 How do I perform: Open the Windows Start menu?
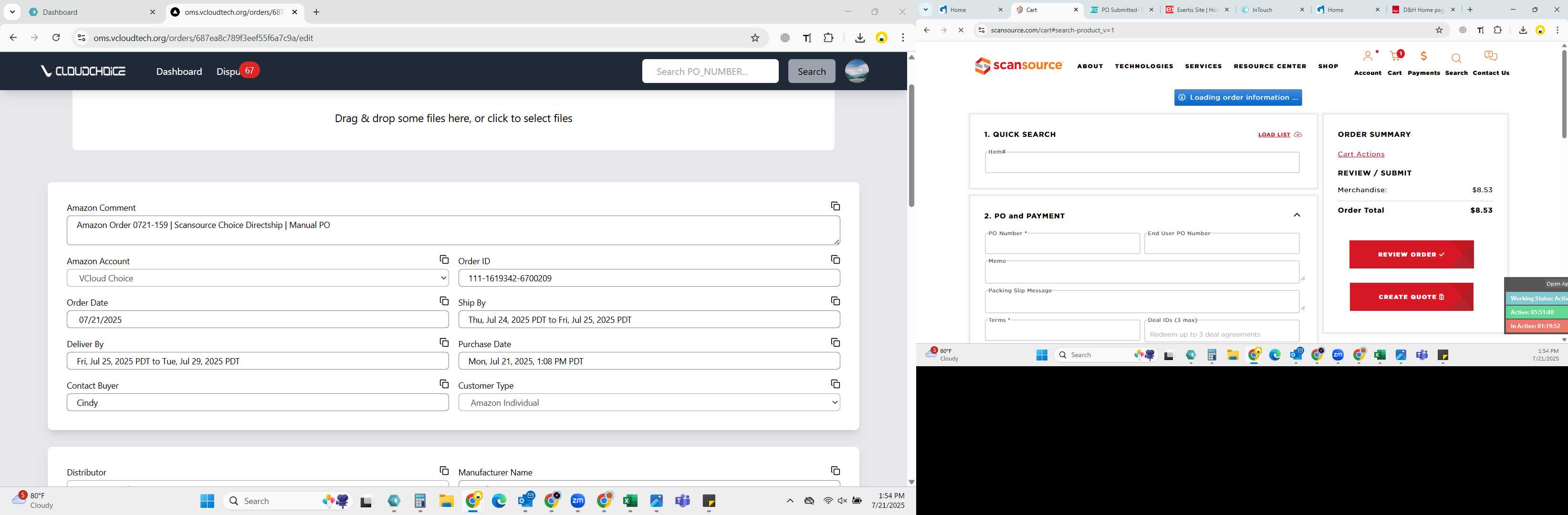[x=207, y=501]
